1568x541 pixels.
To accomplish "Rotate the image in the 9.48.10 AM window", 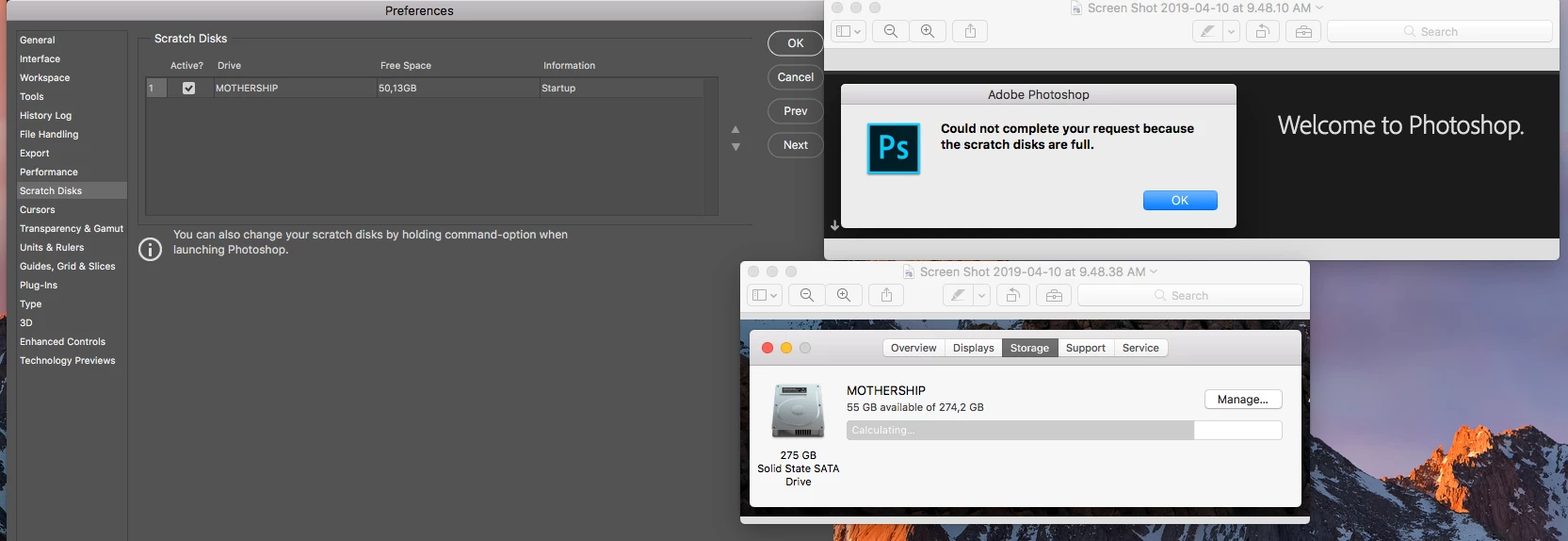I will pyautogui.click(x=1262, y=31).
